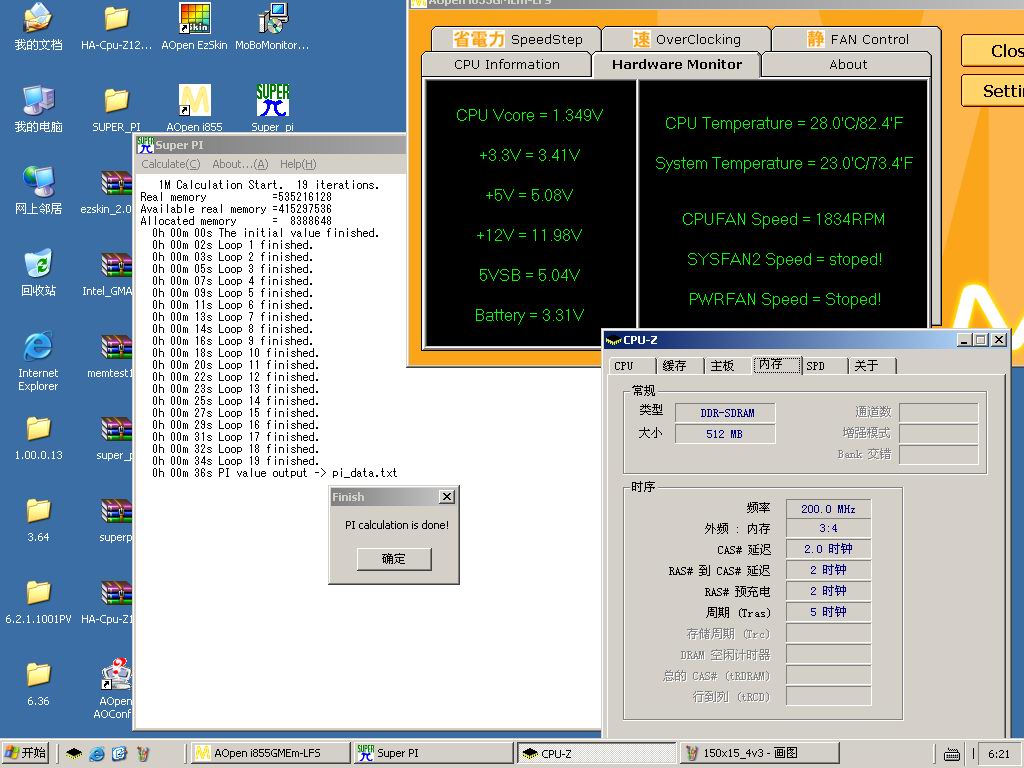Click the "Loop 19 finished" line in Super PI
This screenshot has width=1024, height=768.
coord(235,461)
